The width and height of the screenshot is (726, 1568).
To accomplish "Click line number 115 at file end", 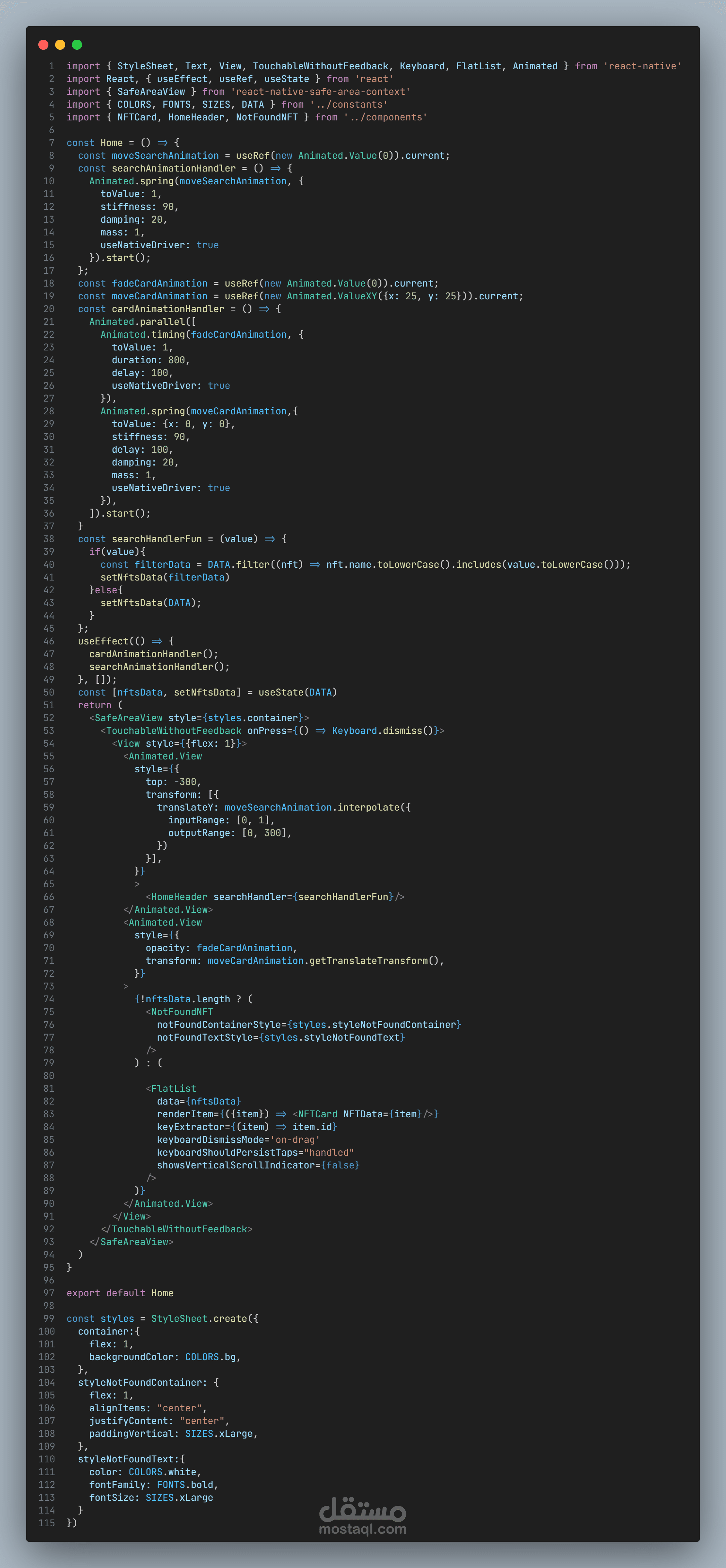I will [x=47, y=1523].
